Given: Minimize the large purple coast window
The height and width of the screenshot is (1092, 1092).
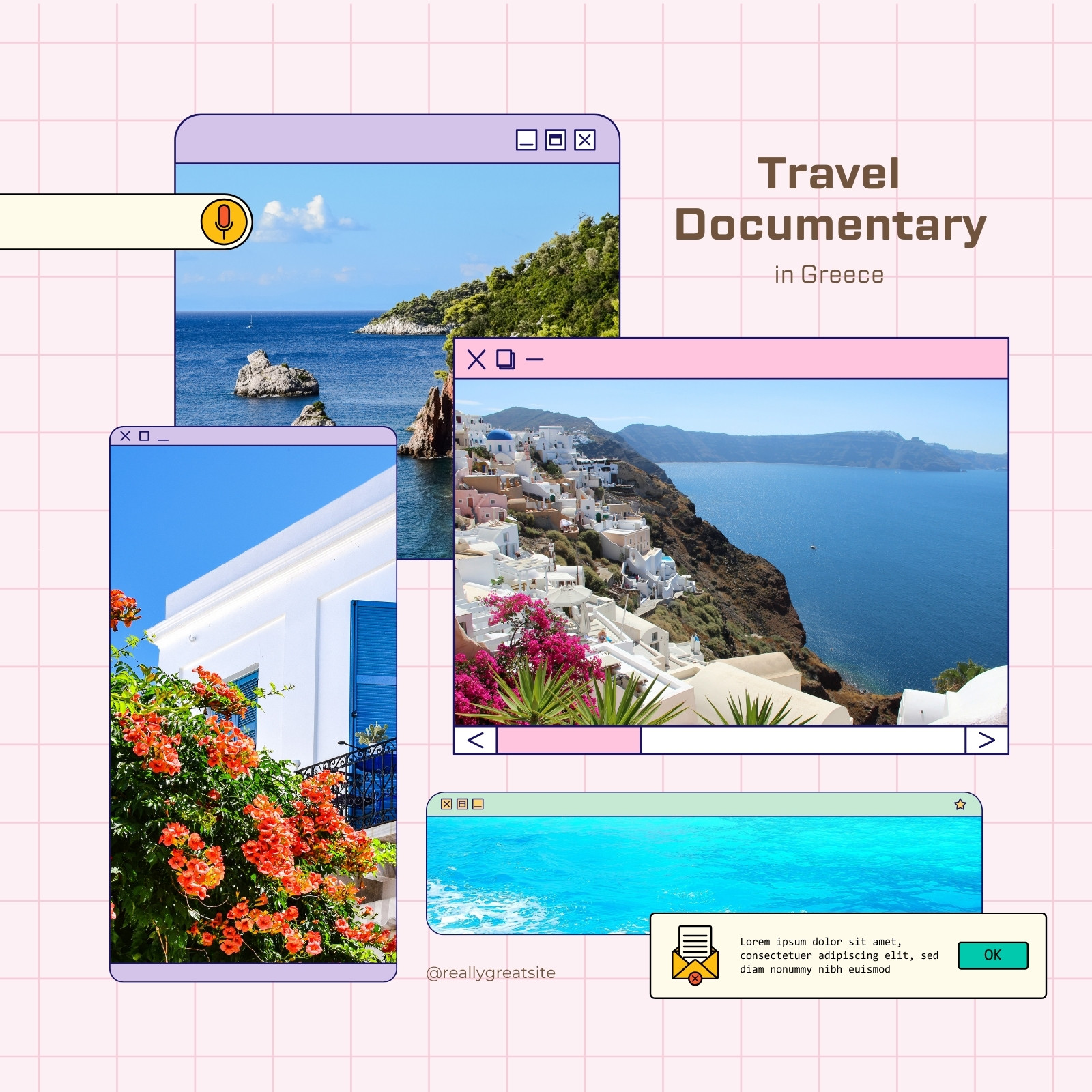Looking at the screenshot, I should [526, 140].
